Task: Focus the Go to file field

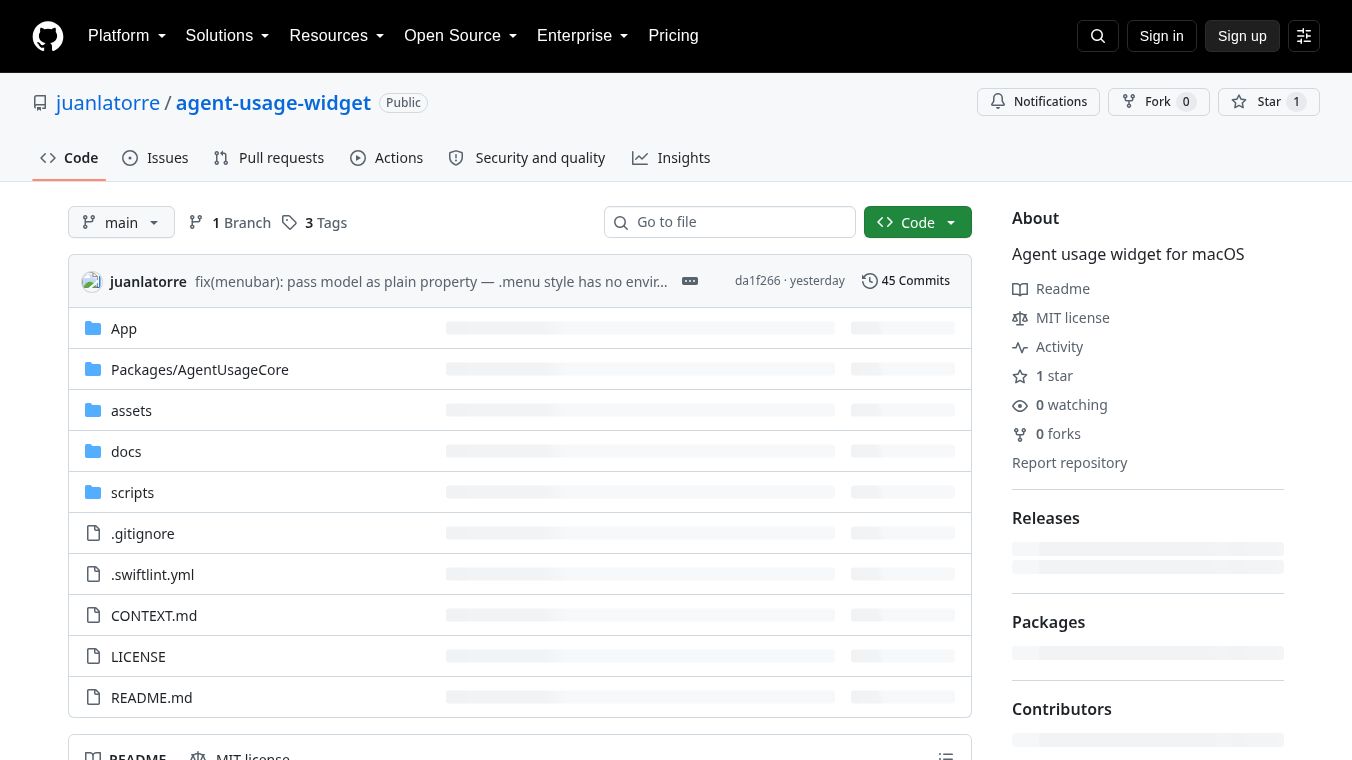Action: coord(730,222)
